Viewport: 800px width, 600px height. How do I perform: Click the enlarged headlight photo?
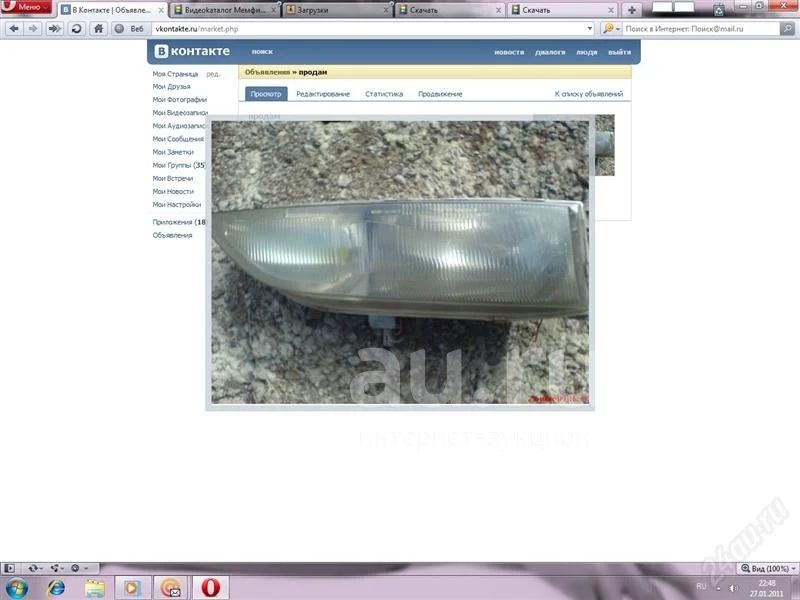pyautogui.click(x=400, y=262)
